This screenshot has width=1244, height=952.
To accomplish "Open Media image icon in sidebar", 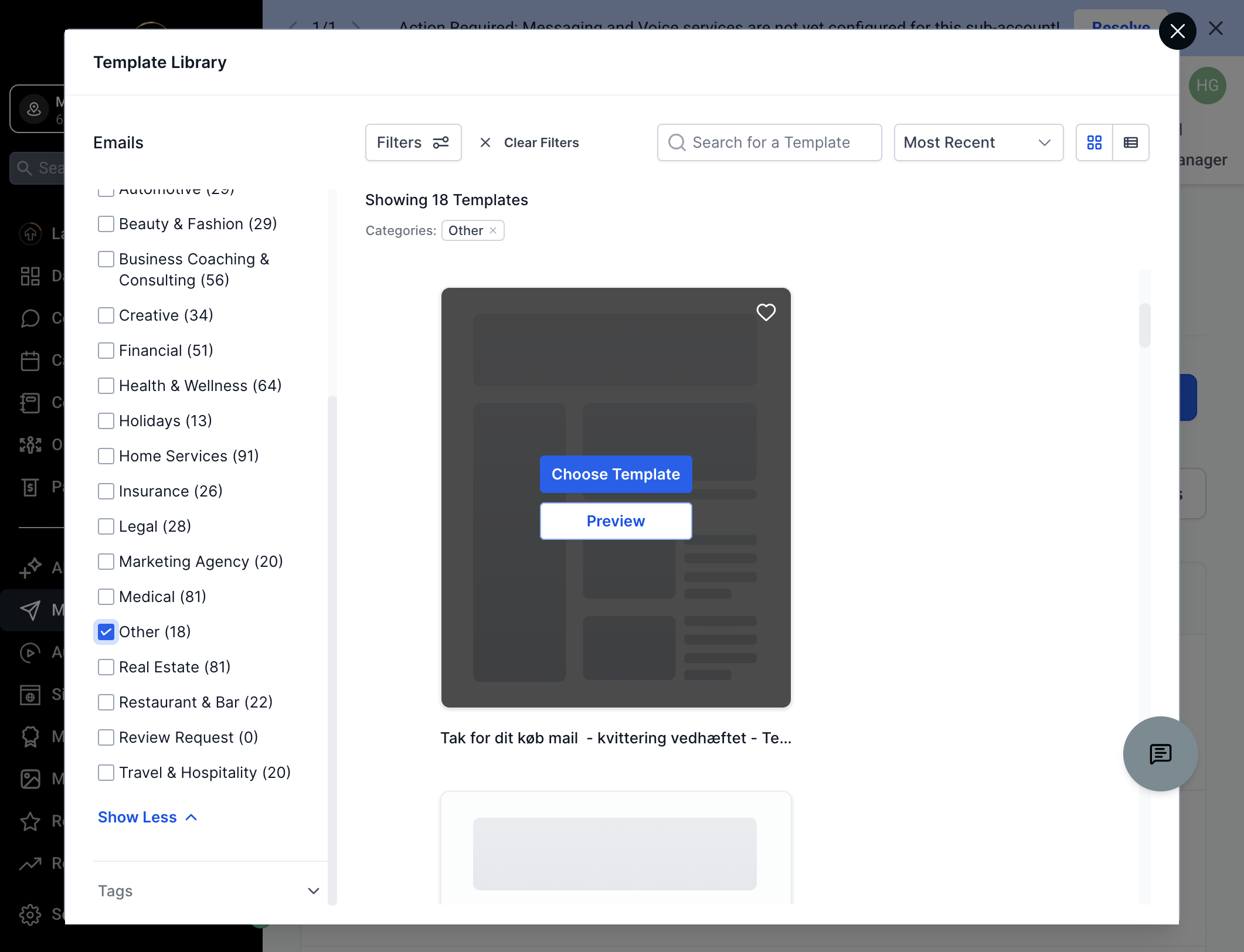I will pos(30,778).
